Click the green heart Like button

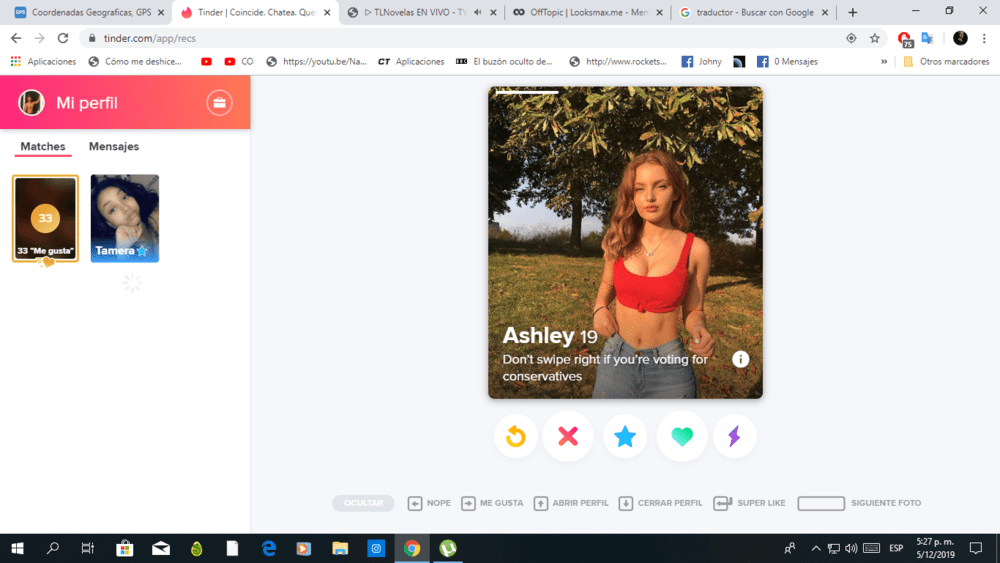(682, 436)
